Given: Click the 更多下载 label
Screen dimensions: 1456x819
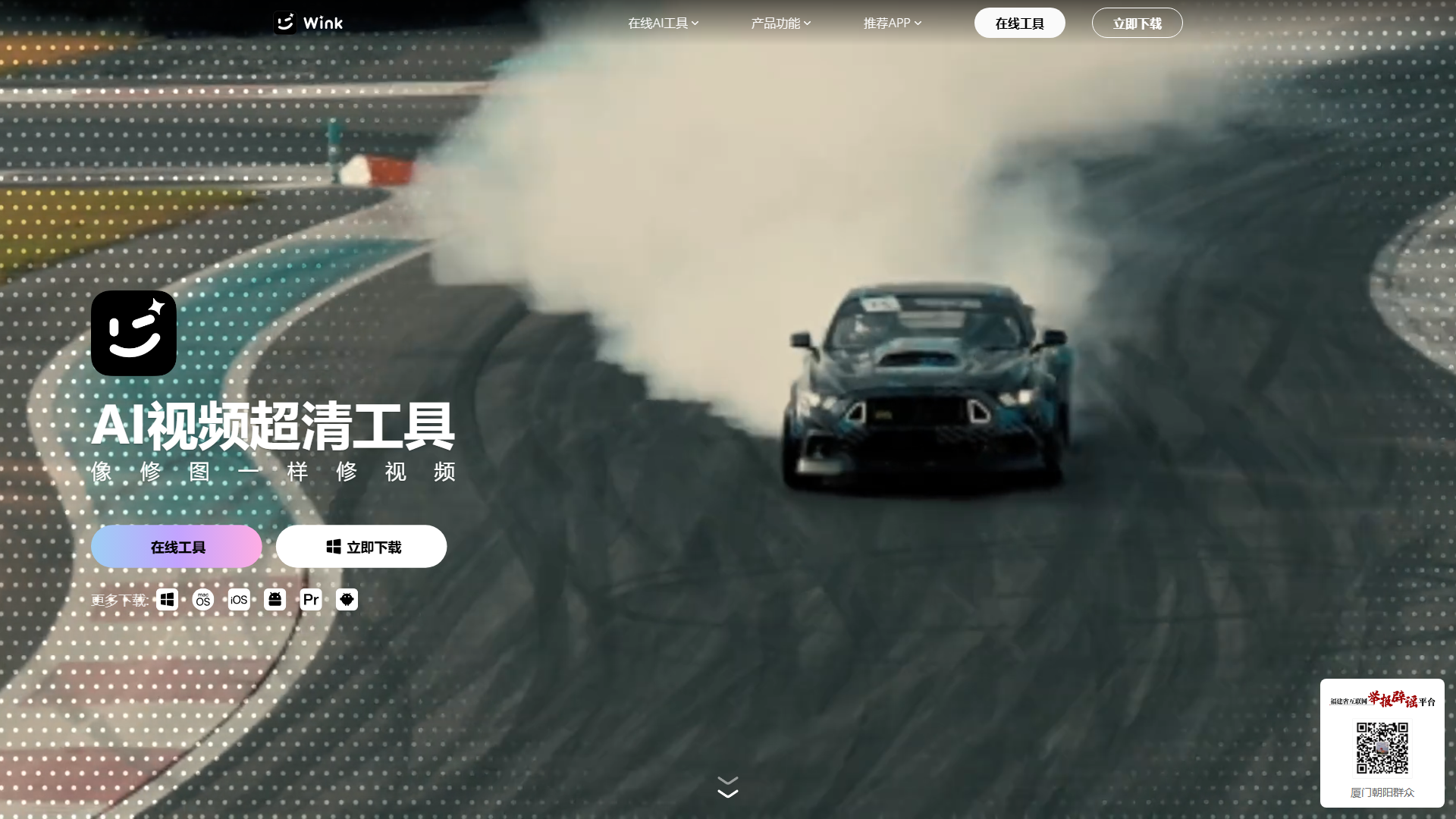Looking at the screenshot, I should tap(120, 601).
